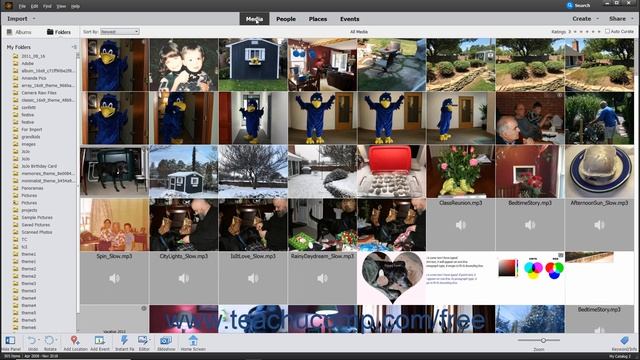Image resolution: width=640 pixels, height=360 pixels.
Task: Click the Instant Fix icon
Action: coord(124,340)
